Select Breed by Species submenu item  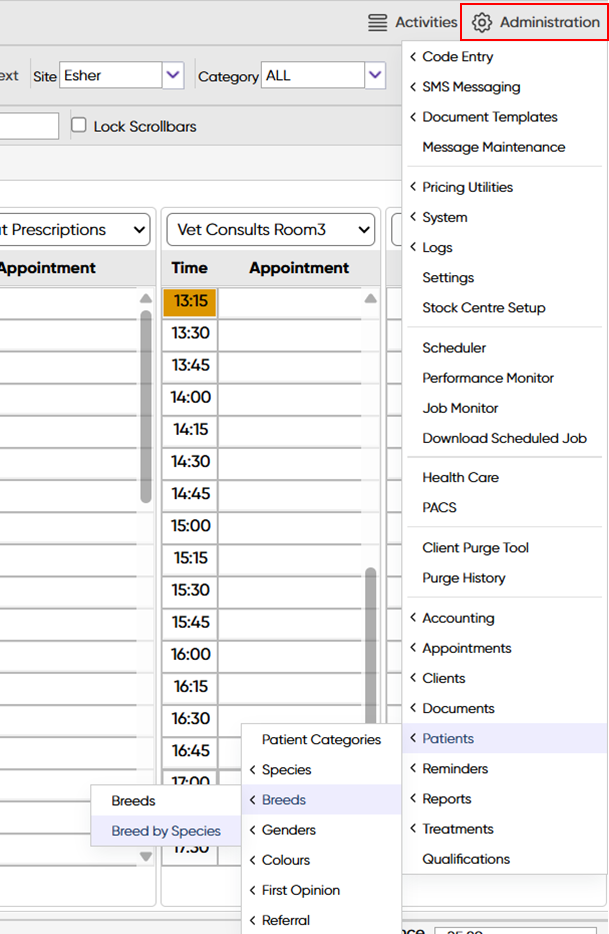pos(166,831)
